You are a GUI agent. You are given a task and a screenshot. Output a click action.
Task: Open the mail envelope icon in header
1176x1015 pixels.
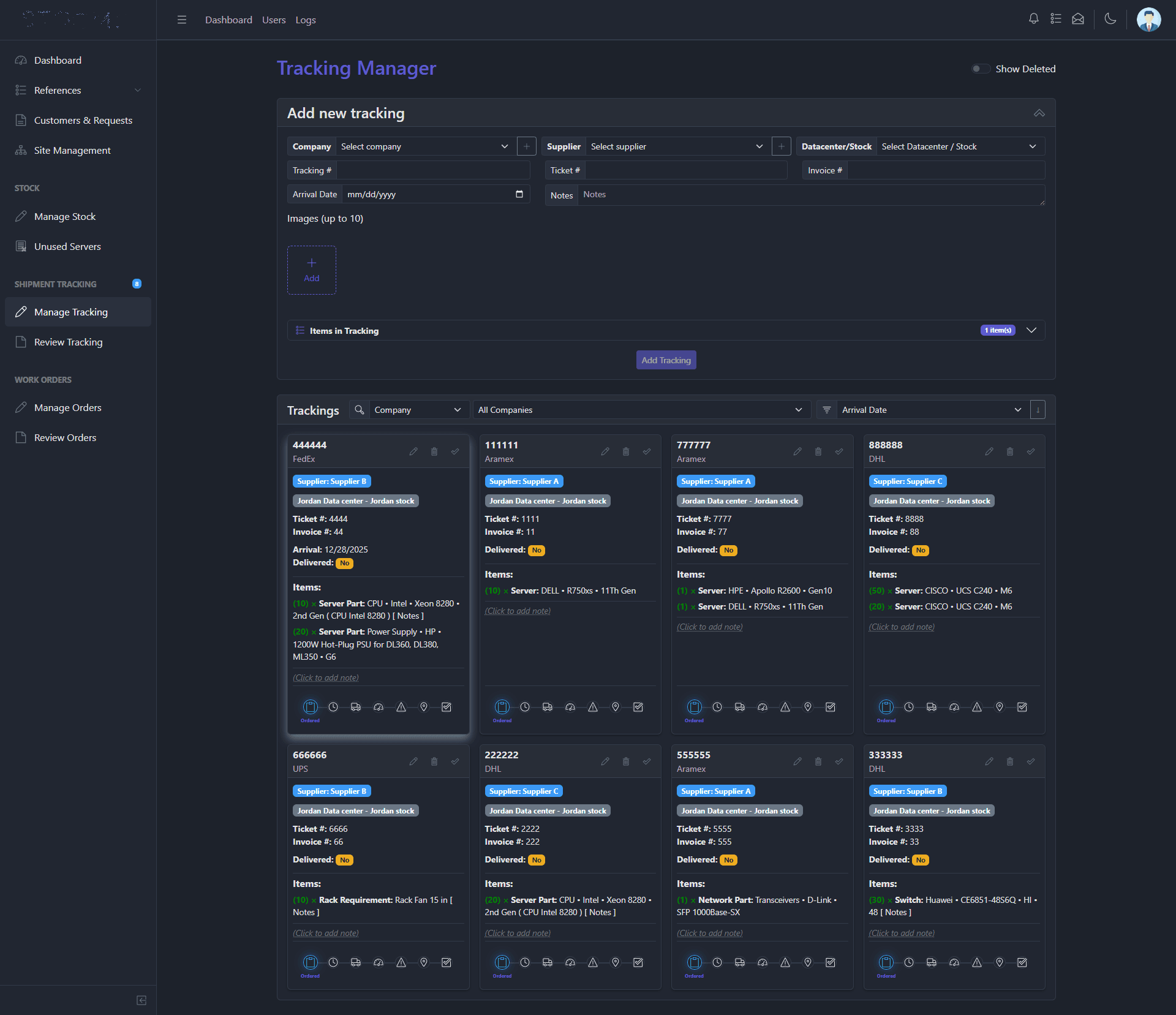pyautogui.click(x=1078, y=19)
